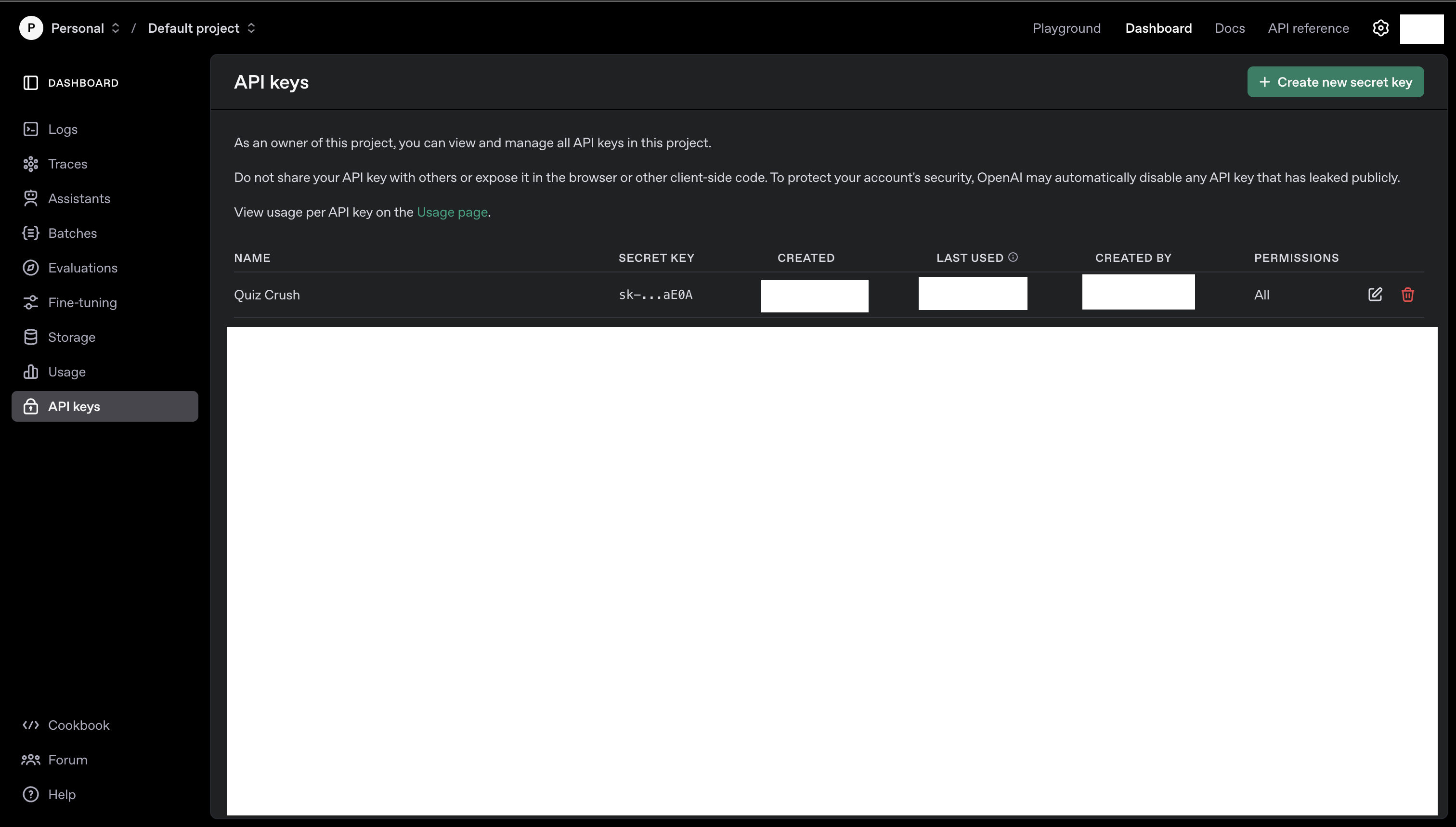
Task: Open the Docs page
Action: (x=1229, y=27)
